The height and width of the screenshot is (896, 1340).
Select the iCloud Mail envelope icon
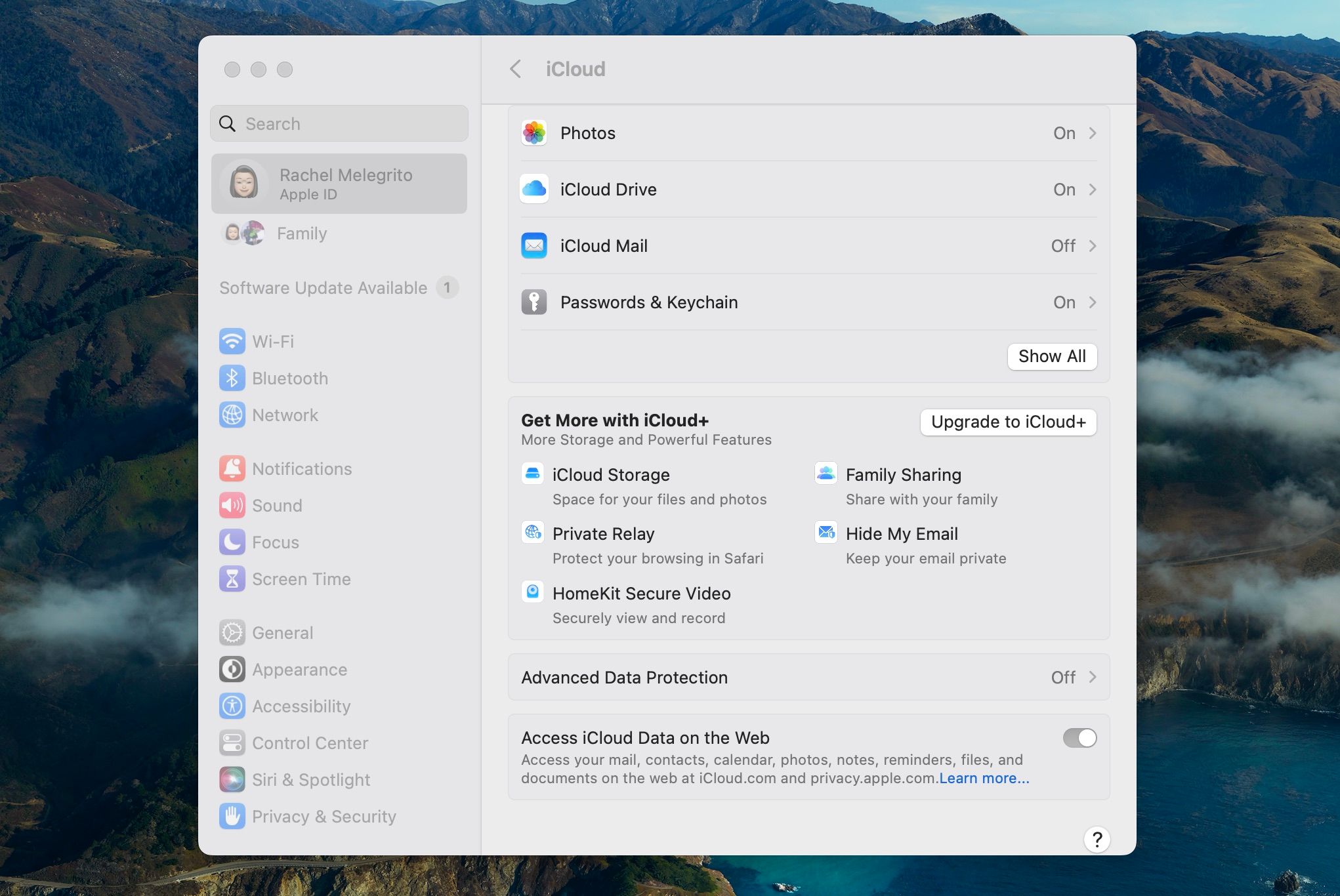[534, 245]
